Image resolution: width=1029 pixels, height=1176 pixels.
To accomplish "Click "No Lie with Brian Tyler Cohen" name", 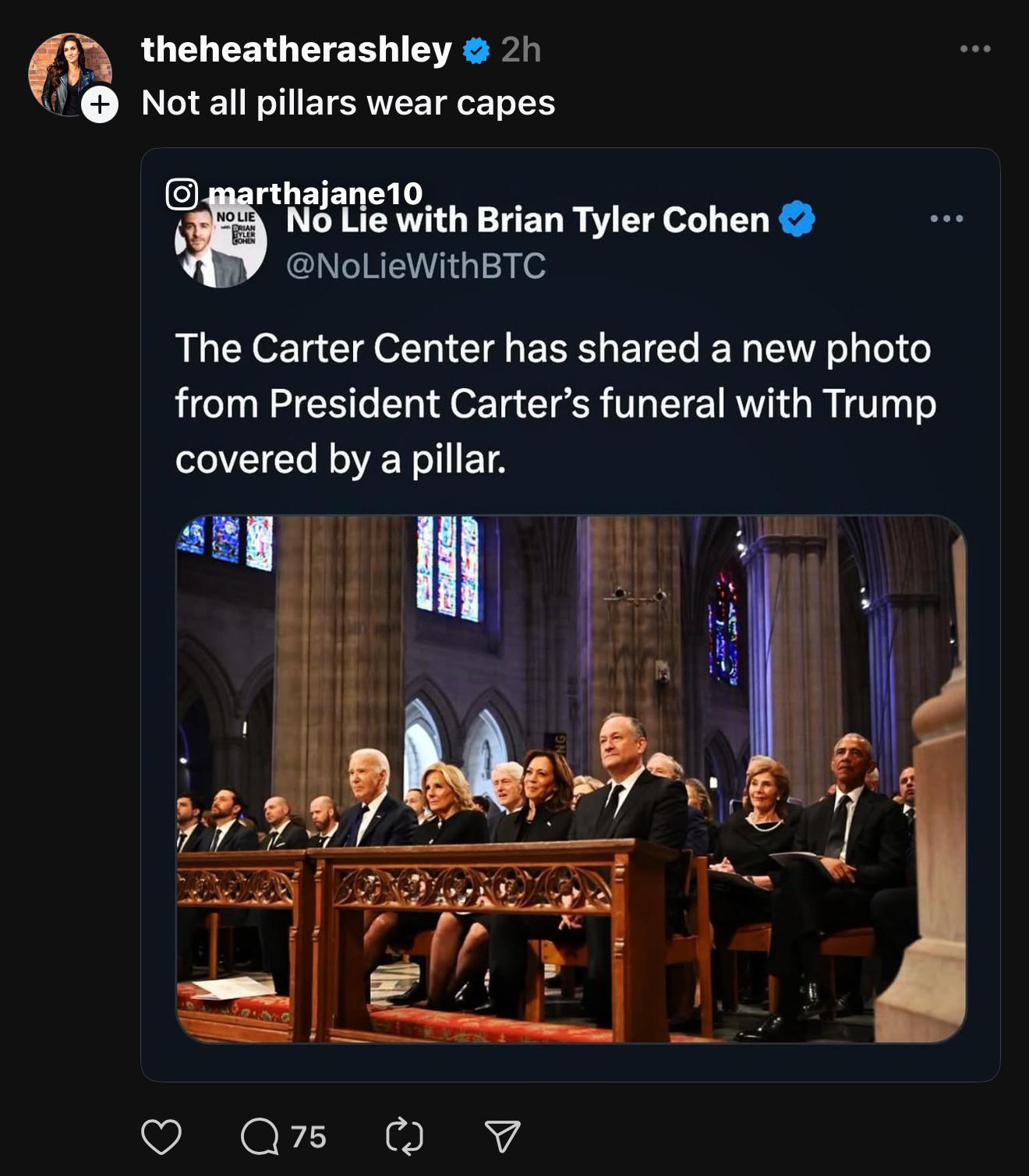I will [528, 221].
